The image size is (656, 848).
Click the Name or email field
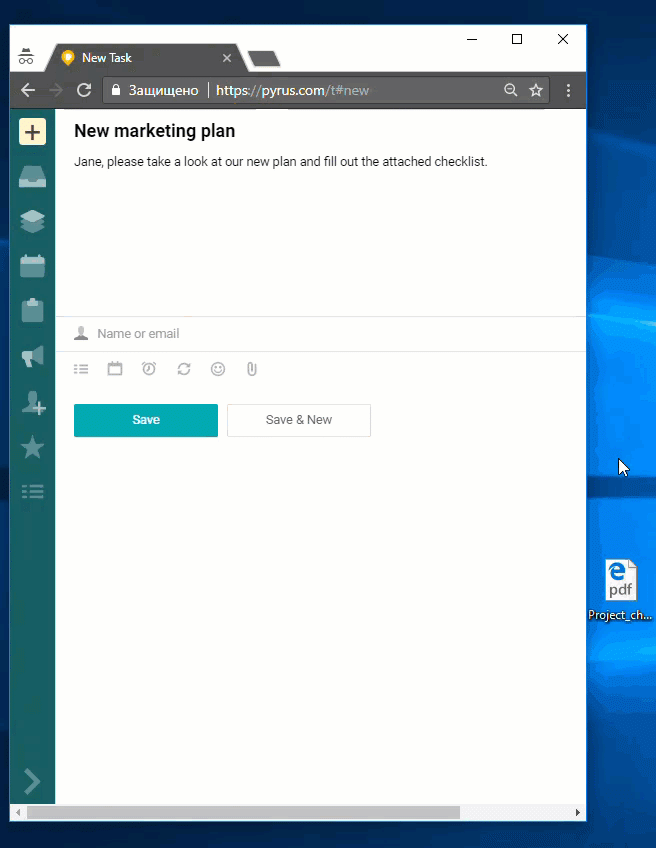tap(320, 334)
